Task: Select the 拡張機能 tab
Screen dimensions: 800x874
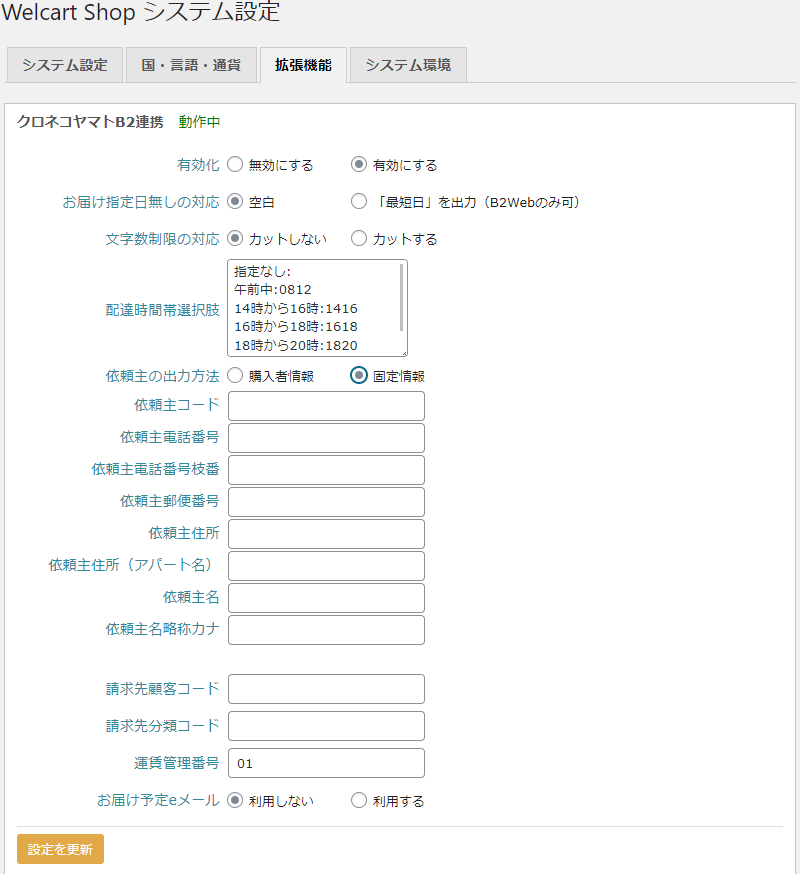Action: point(303,64)
